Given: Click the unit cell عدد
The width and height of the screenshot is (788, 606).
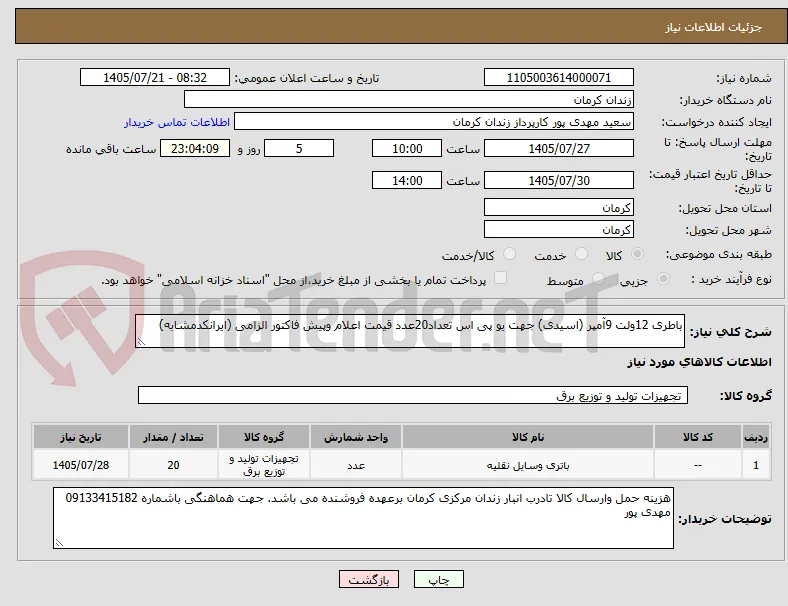Looking at the screenshot, I should pyautogui.click(x=356, y=465).
